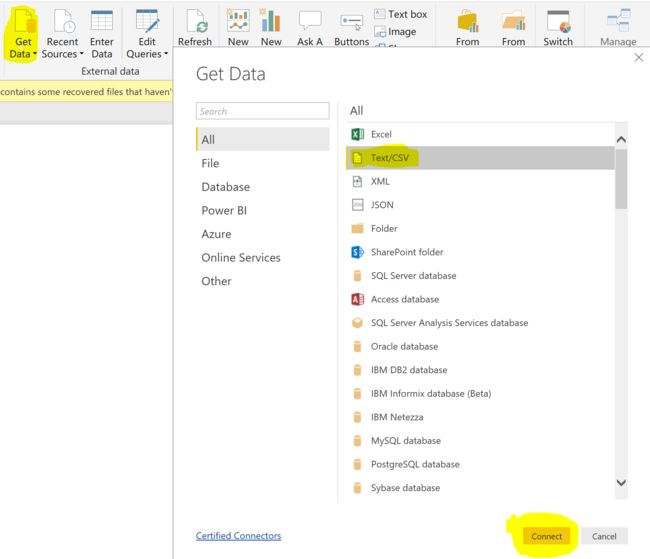Expand the Edit Queries dropdown arrow

click(166, 53)
